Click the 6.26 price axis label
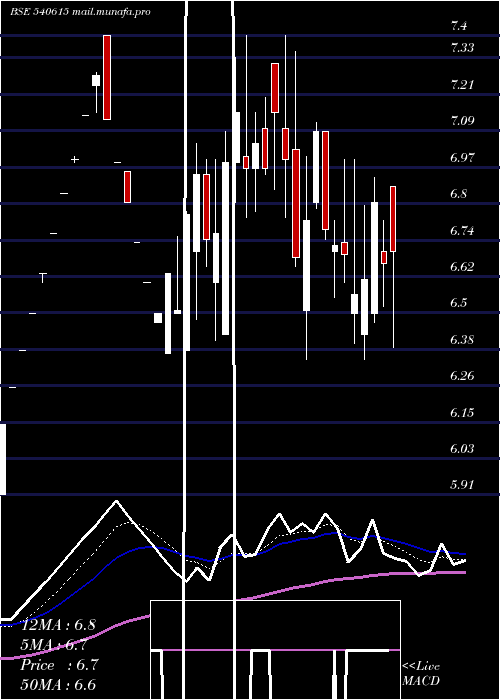 click(462, 376)
